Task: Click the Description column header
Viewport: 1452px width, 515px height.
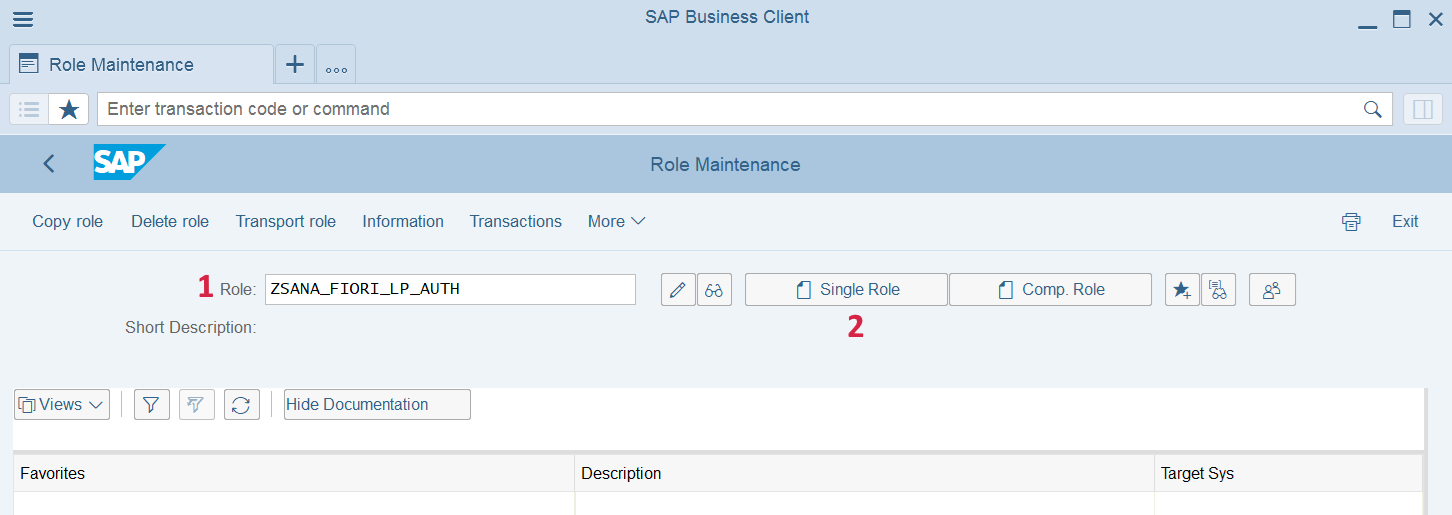Action: [864, 473]
